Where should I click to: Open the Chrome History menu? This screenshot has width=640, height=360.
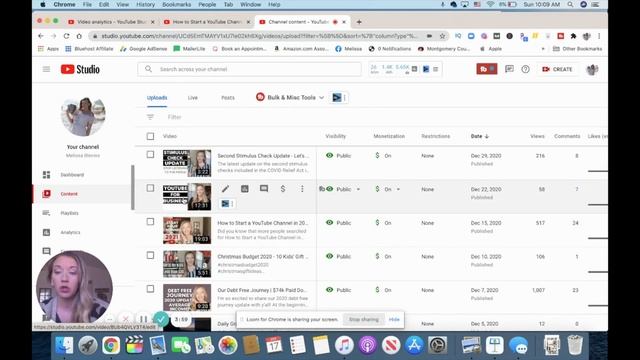(145, 4)
